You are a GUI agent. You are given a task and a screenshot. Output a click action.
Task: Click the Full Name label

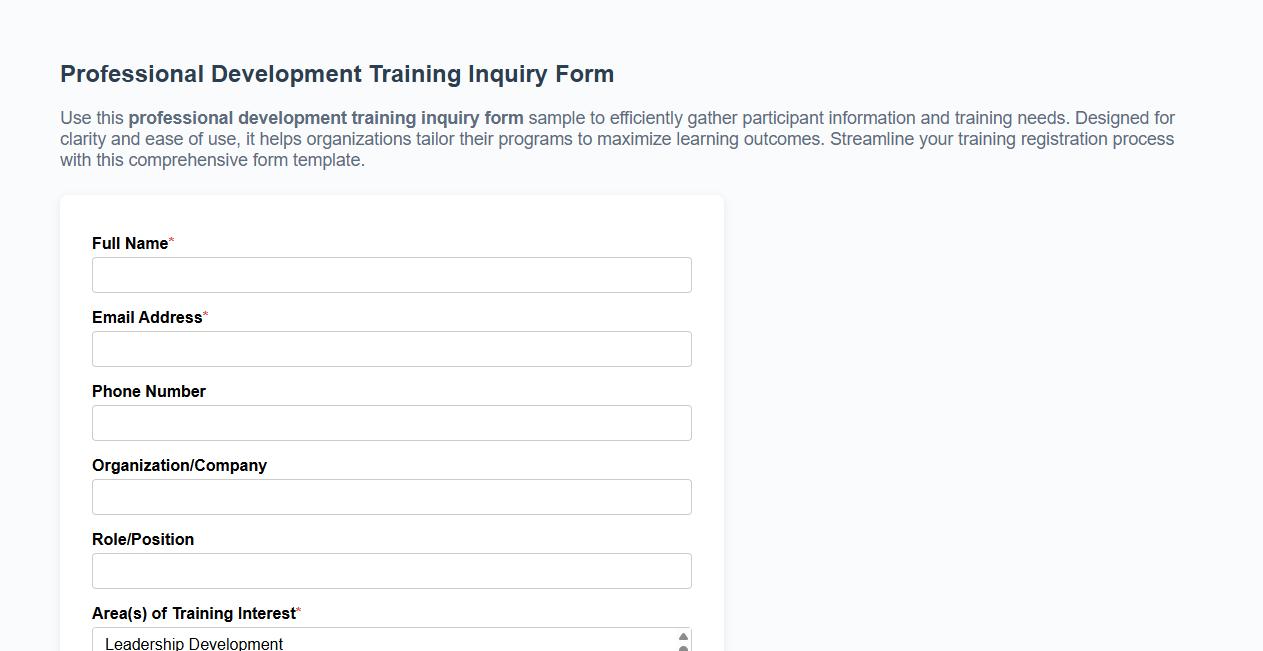[x=128, y=243]
